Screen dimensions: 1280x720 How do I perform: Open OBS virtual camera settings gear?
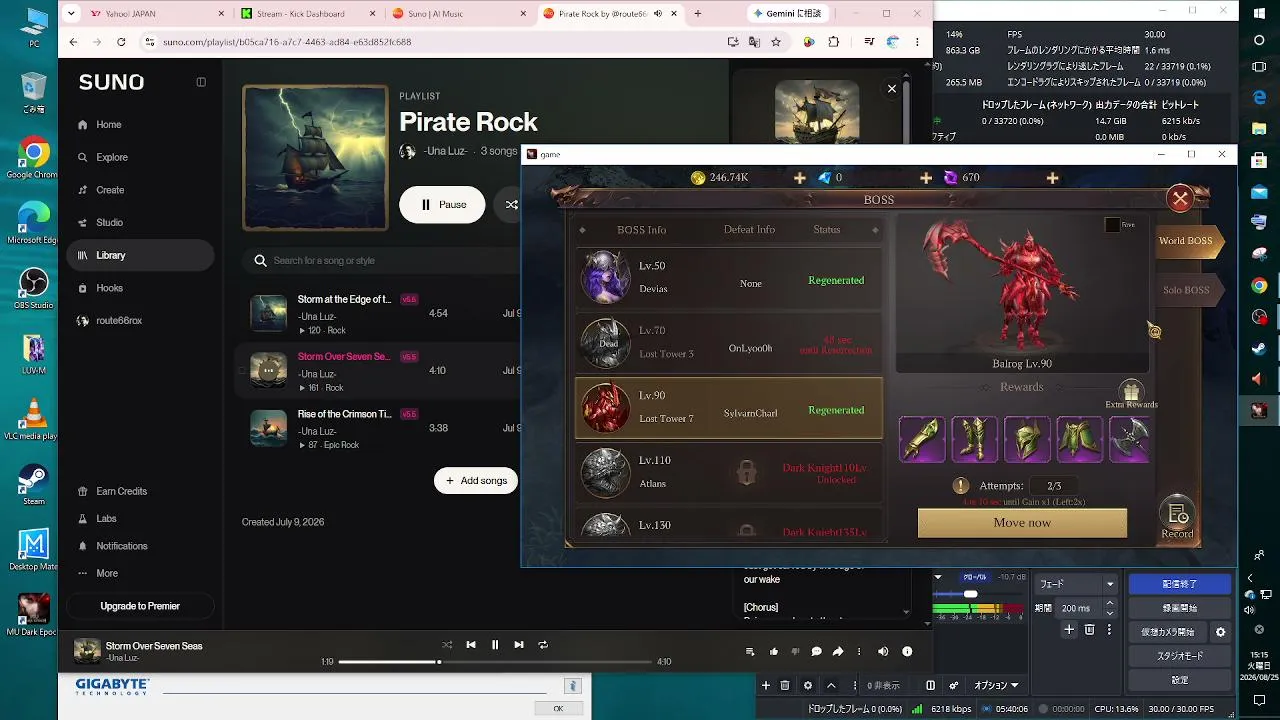tap(1220, 632)
